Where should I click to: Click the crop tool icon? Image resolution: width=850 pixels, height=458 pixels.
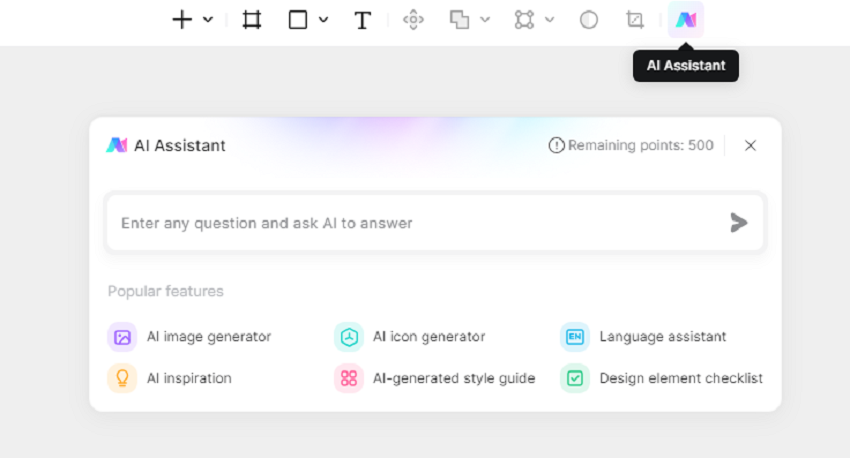pos(635,20)
